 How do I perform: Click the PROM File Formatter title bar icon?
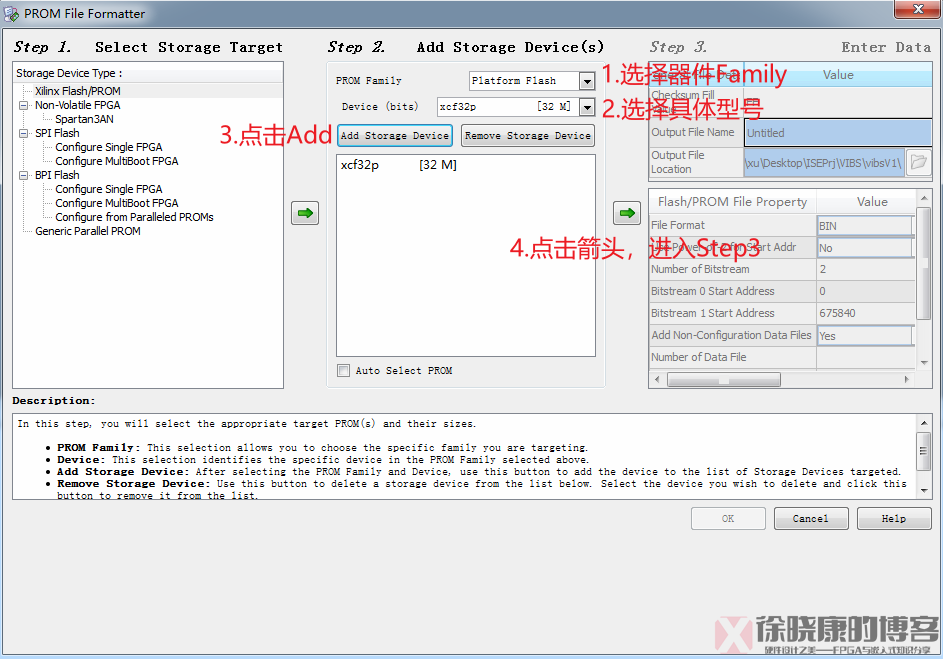(10, 13)
